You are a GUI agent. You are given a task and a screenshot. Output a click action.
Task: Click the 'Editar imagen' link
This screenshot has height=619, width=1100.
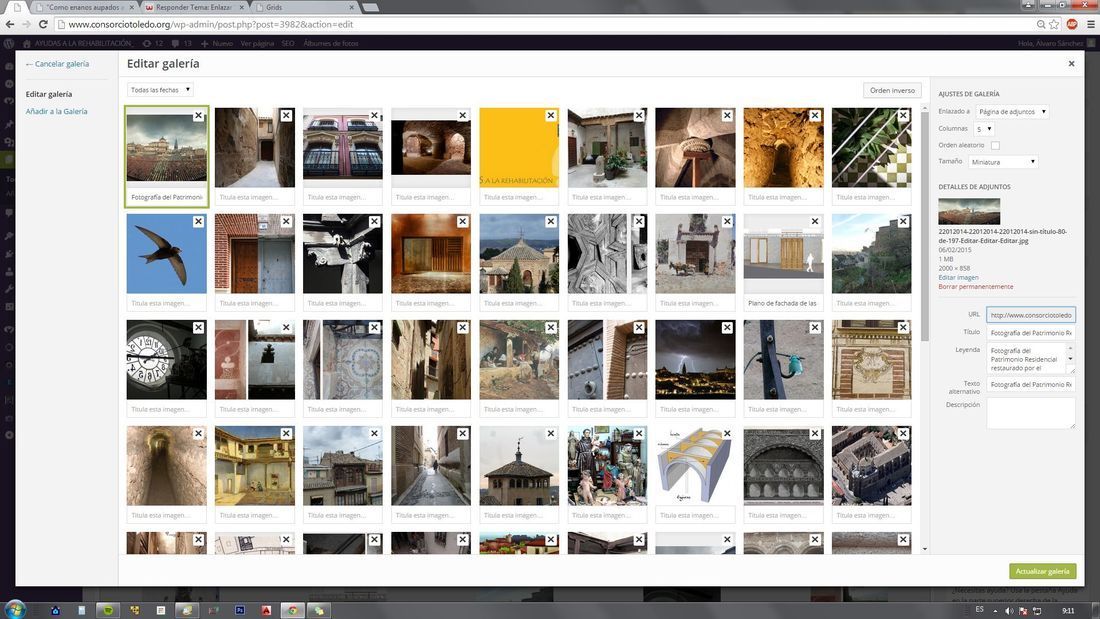coord(958,278)
